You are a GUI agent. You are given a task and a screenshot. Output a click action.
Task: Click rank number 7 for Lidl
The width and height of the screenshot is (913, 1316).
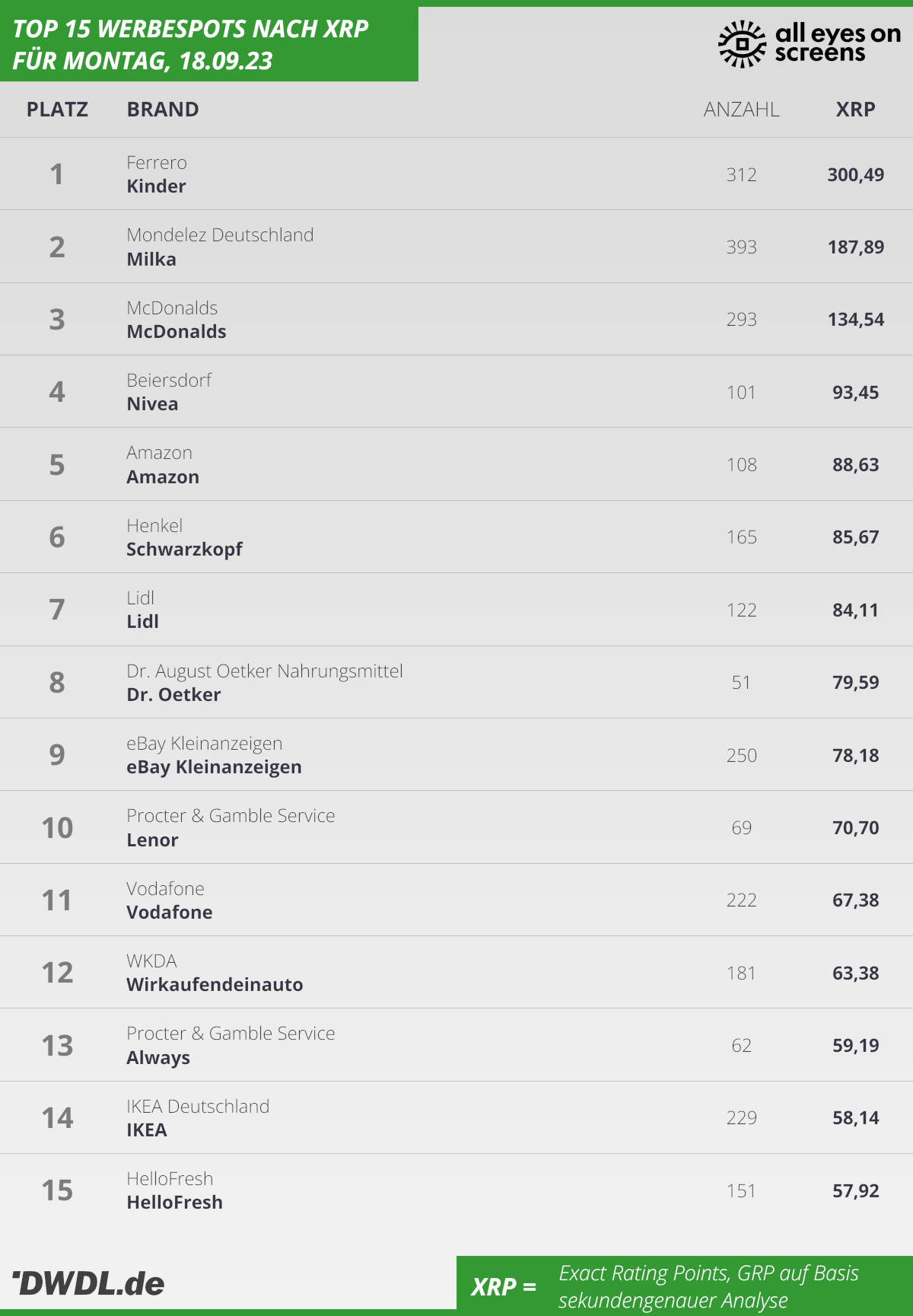click(57, 610)
